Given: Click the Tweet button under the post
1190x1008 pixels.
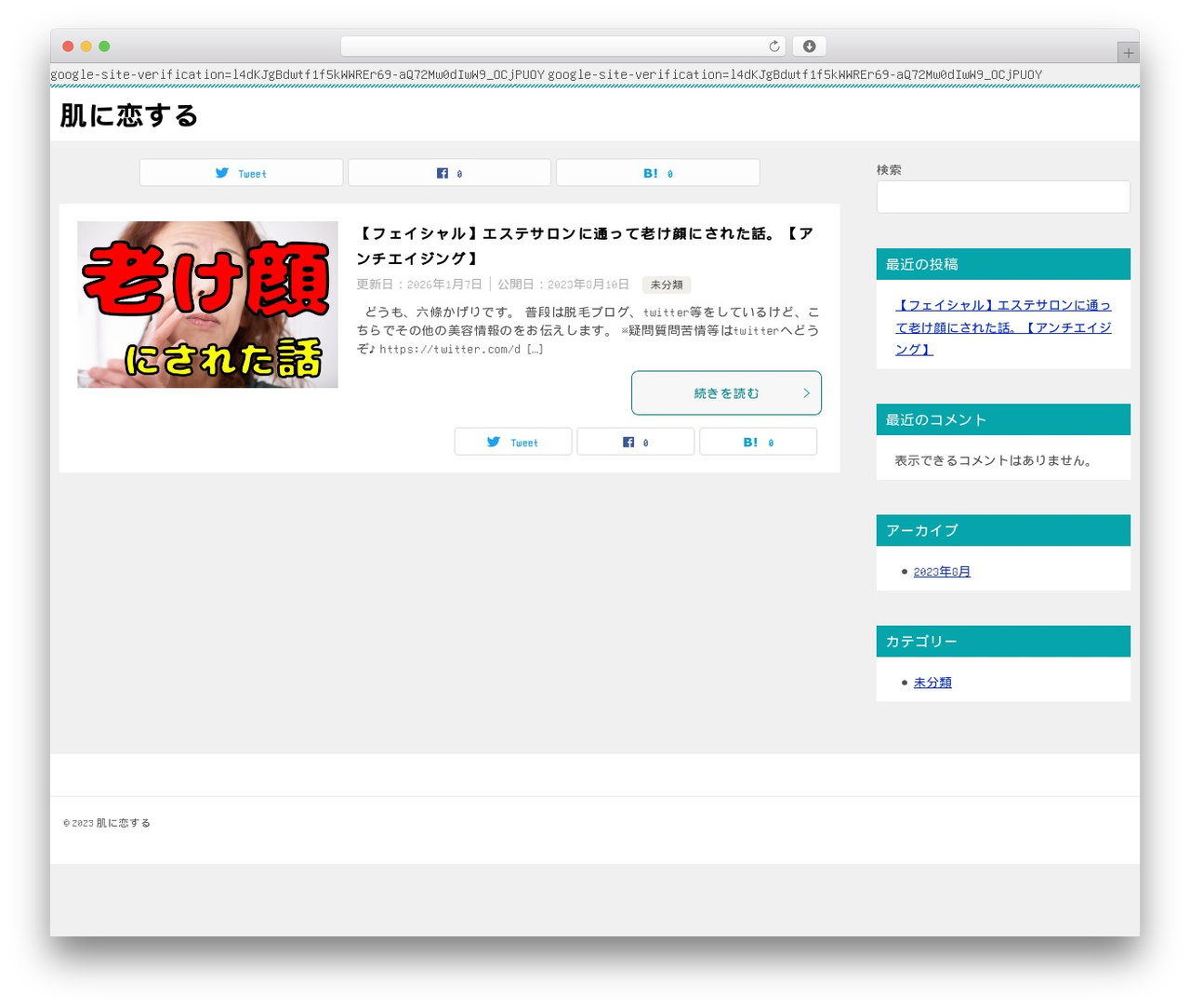Looking at the screenshot, I should pyautogui.click(x=512, y=442).
